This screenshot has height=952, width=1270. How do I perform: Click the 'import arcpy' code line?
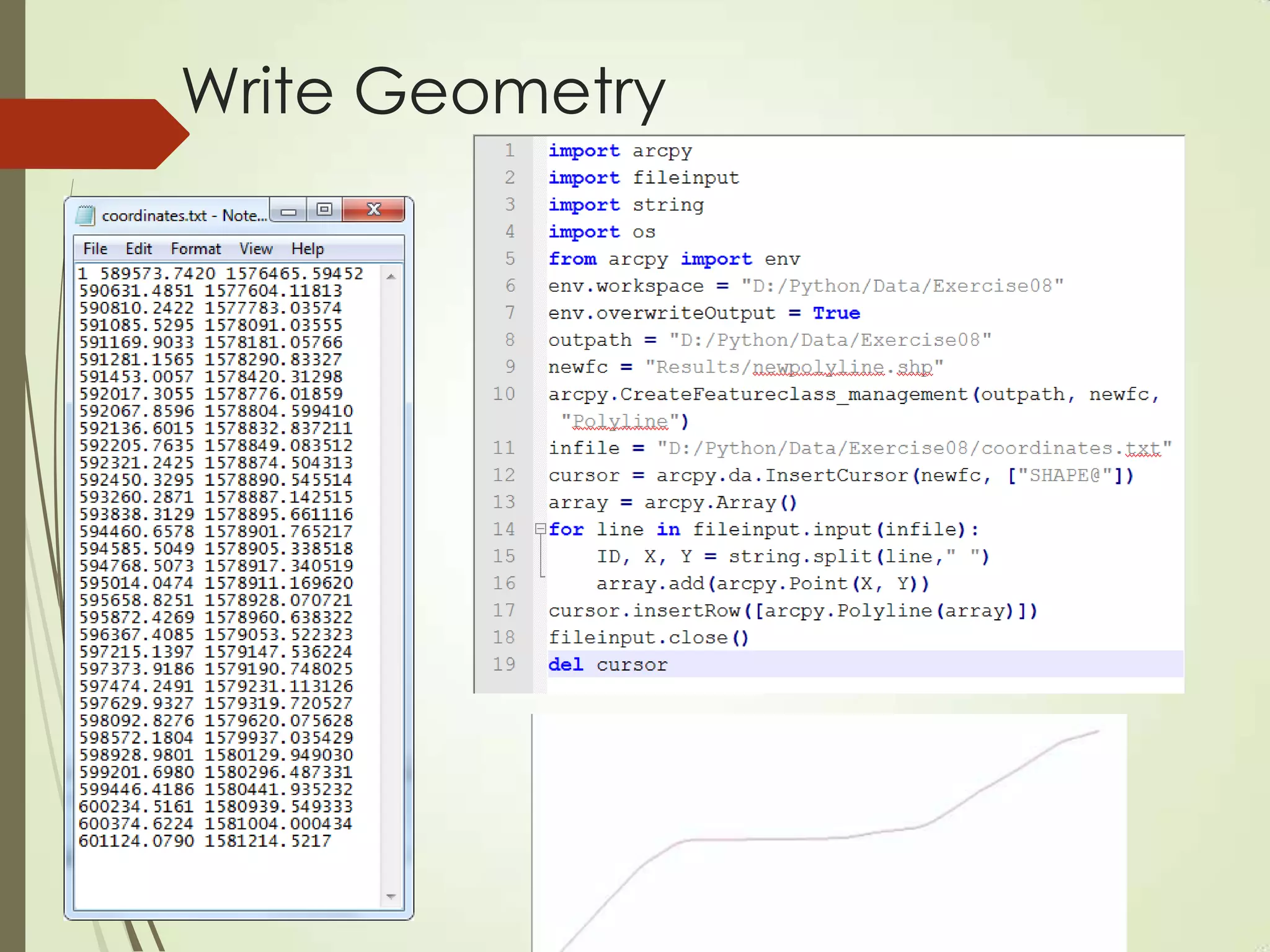pyautogui.click(x=620, y=151)
